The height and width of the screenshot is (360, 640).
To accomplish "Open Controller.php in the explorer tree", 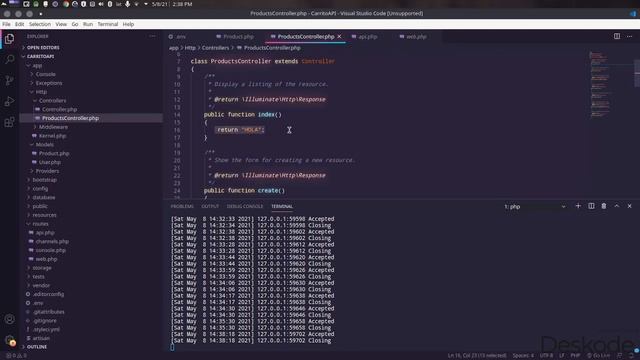I will click(x=59, y=109).
